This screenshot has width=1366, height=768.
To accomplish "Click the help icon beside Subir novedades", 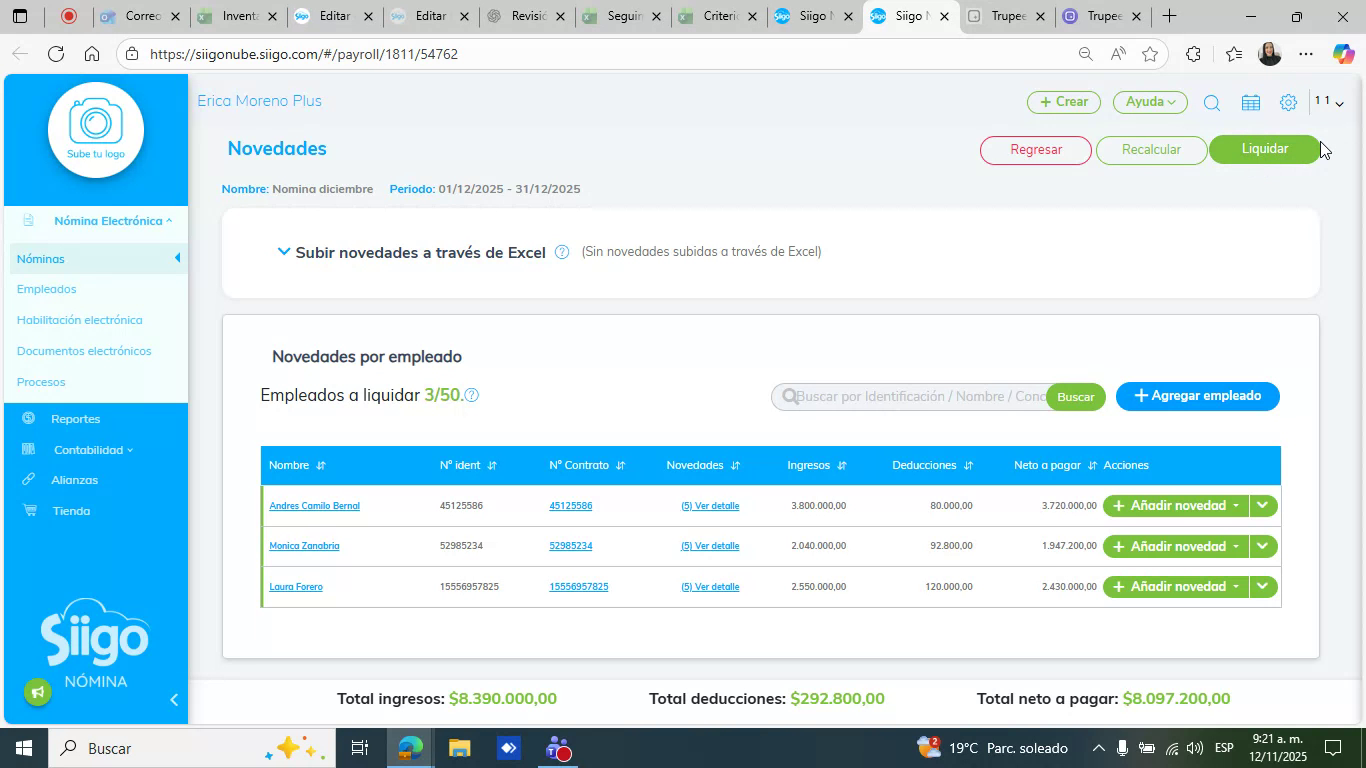I will pyautogui.click(x=562, y=252).
